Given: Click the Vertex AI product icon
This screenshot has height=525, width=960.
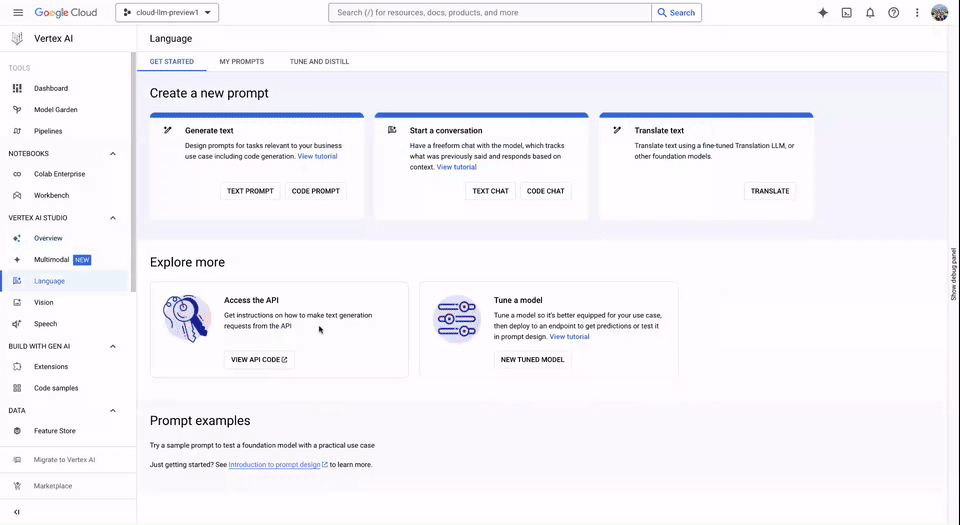Looking at the screenshot, I should (x=17, y=38).
